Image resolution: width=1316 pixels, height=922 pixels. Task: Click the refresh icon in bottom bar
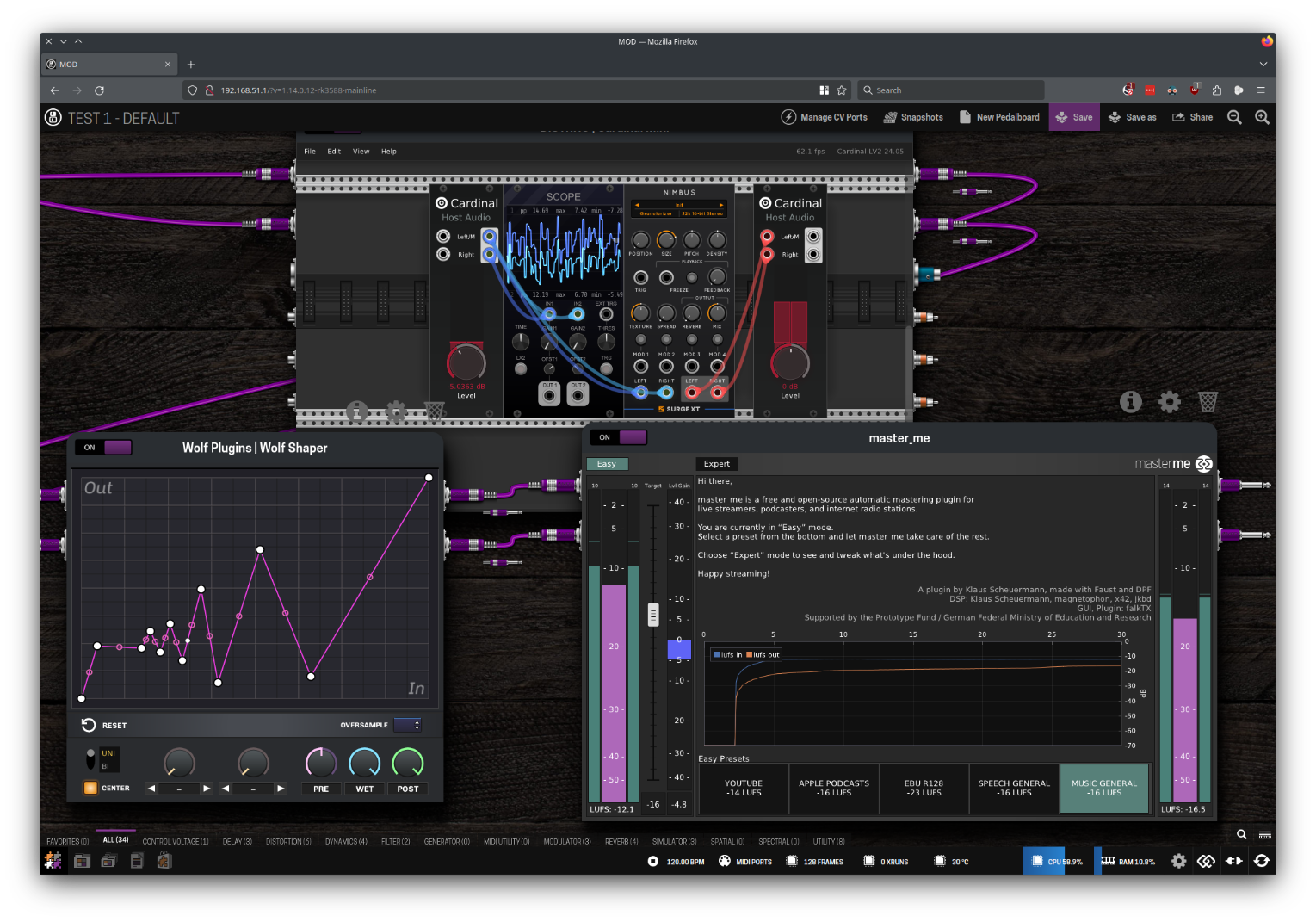tap(1262, 861)
